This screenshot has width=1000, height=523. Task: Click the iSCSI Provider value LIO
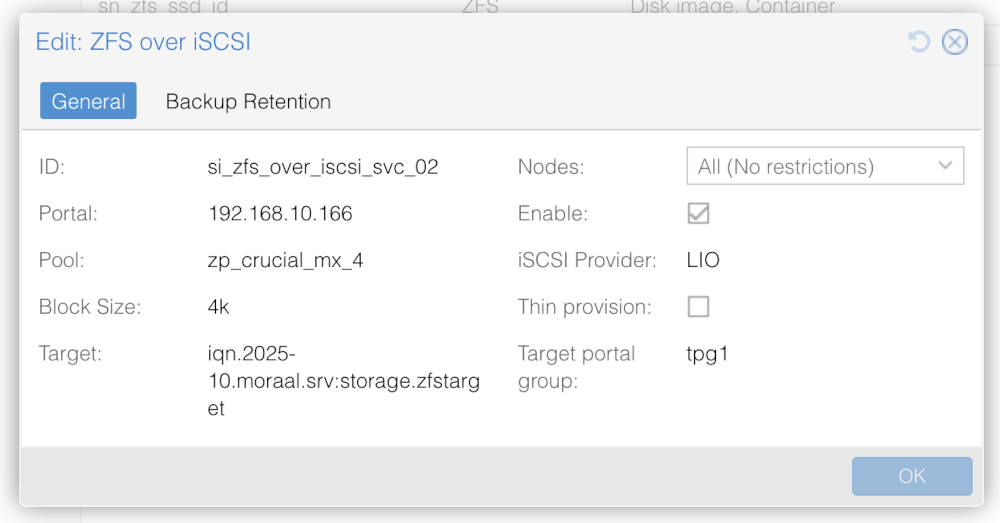click(x=703, y=261)
